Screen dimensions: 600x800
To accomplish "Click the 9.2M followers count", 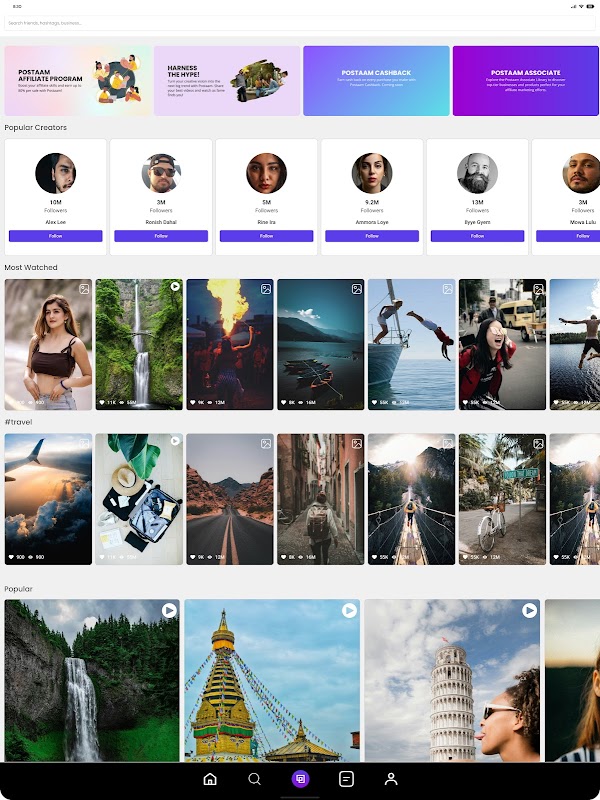I will click(x=372, y=202).
